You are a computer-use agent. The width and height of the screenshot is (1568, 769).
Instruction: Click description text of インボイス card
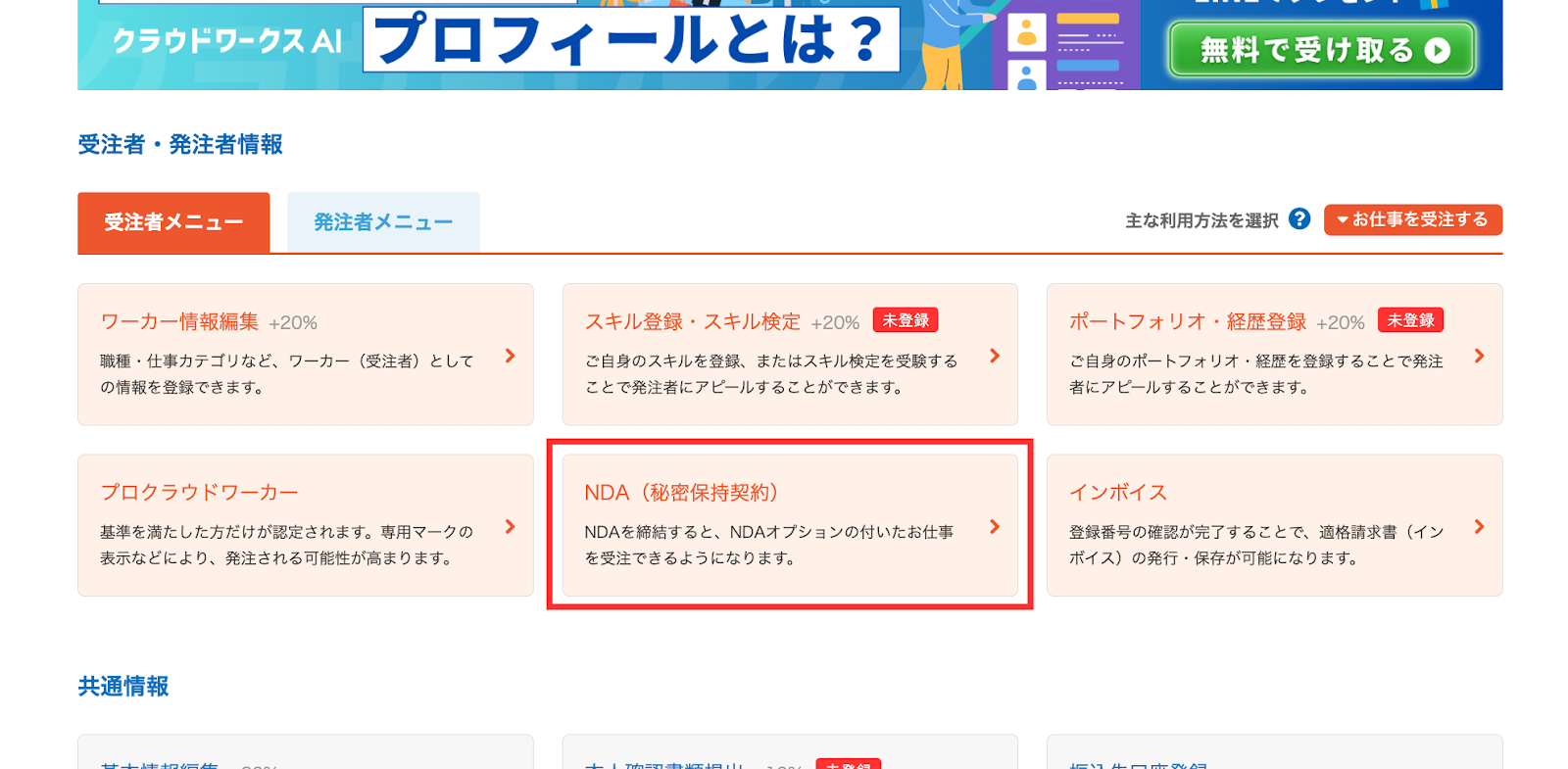[x=1256, y=545]
